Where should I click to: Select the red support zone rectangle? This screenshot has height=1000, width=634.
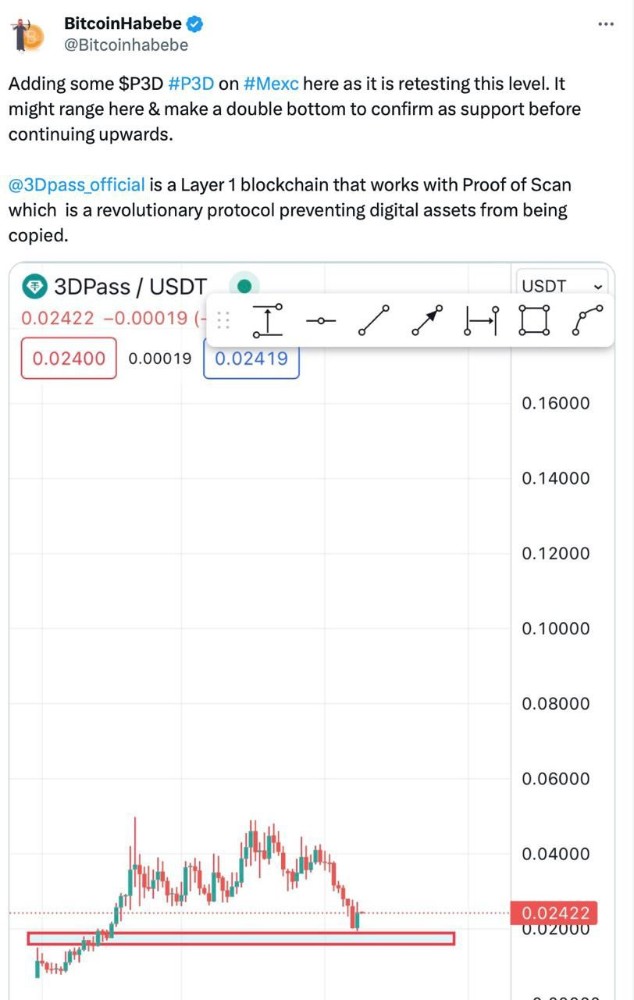pos(241,938)
